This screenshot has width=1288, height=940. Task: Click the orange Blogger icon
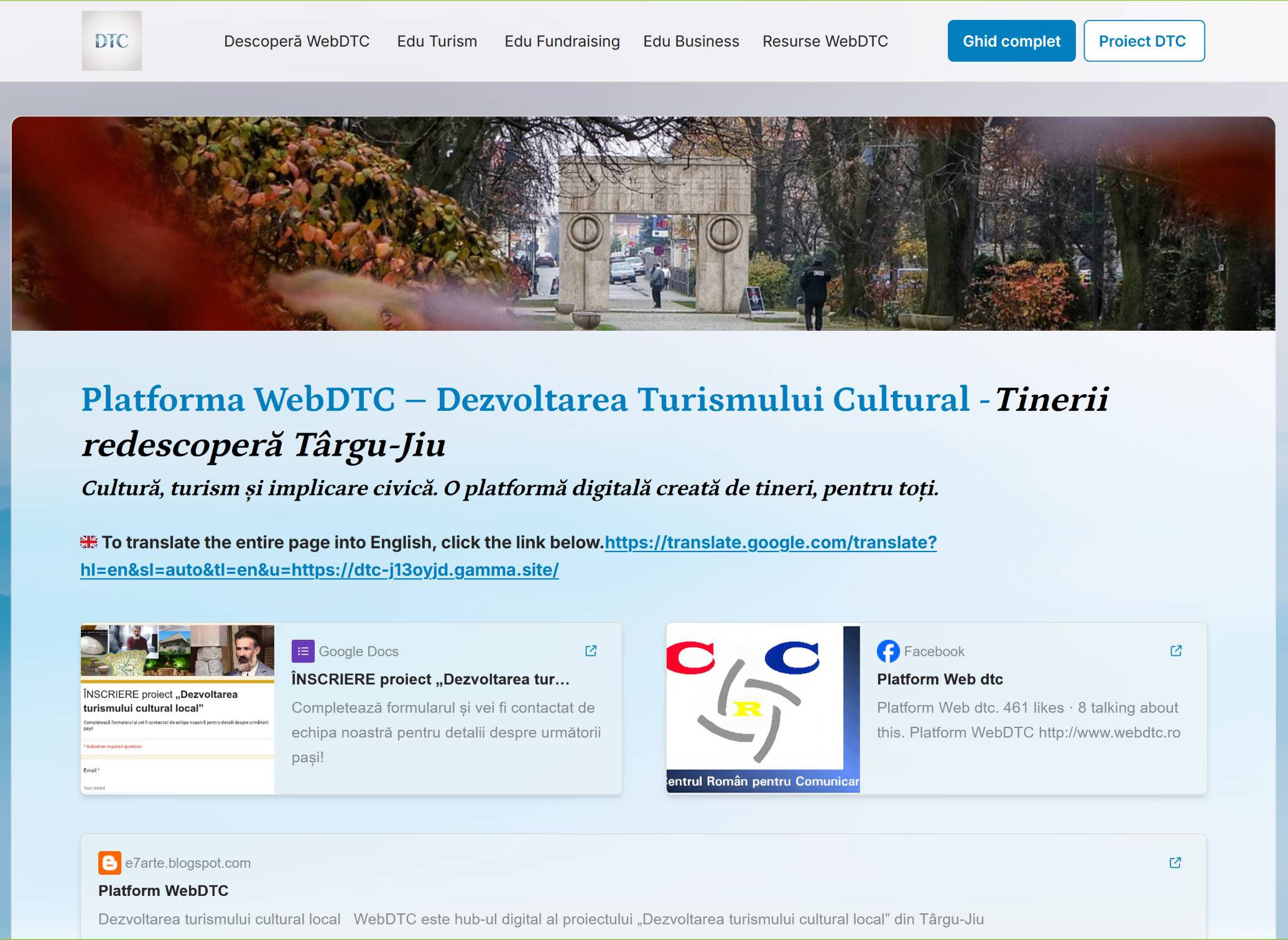click(x=109, y=863)
